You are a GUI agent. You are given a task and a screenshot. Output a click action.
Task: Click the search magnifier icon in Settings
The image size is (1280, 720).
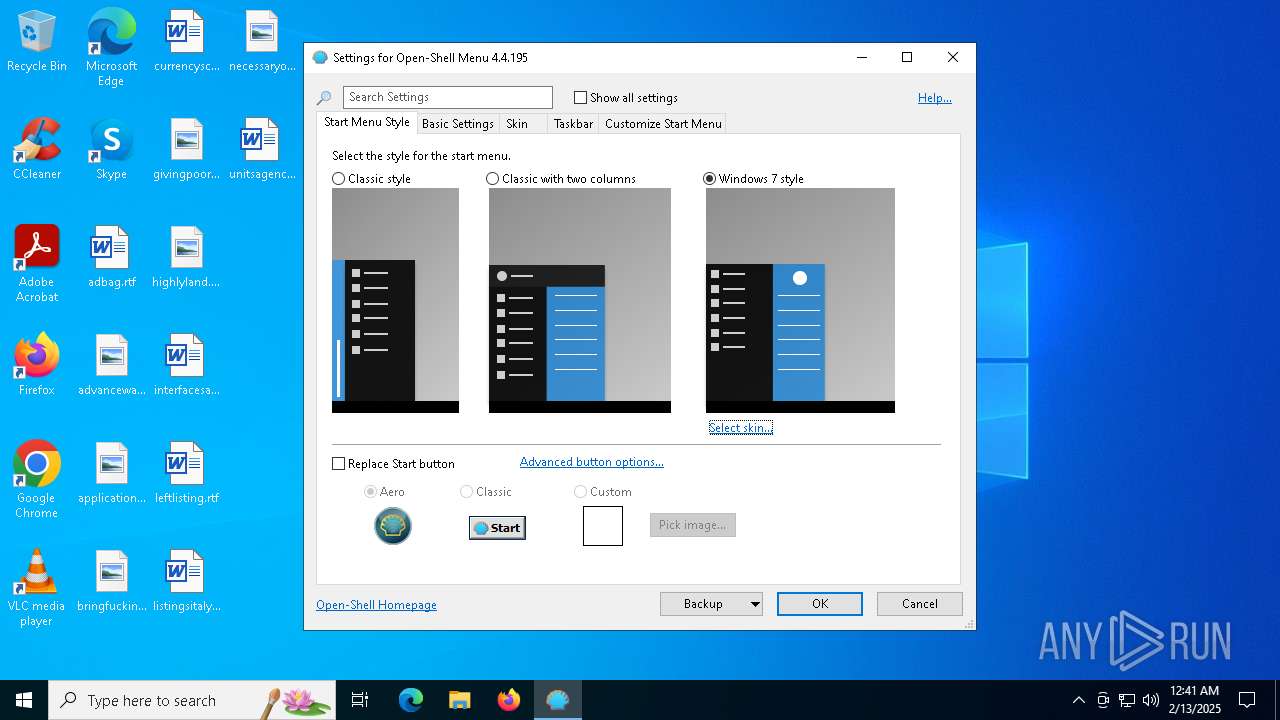[324, 98]
